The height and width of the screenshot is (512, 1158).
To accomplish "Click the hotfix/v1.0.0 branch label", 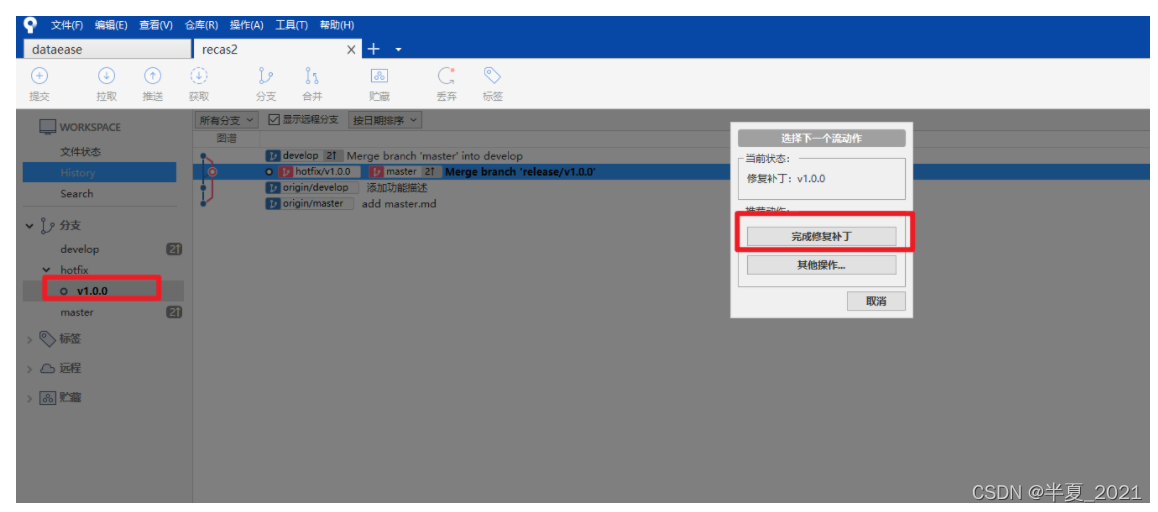I will coord(319,171).
